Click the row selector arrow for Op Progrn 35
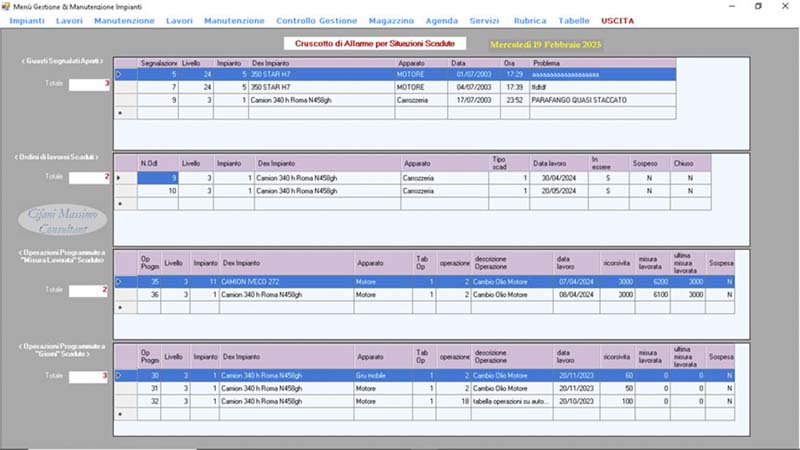This screenshot has height=450, width=800. (120, 282)
